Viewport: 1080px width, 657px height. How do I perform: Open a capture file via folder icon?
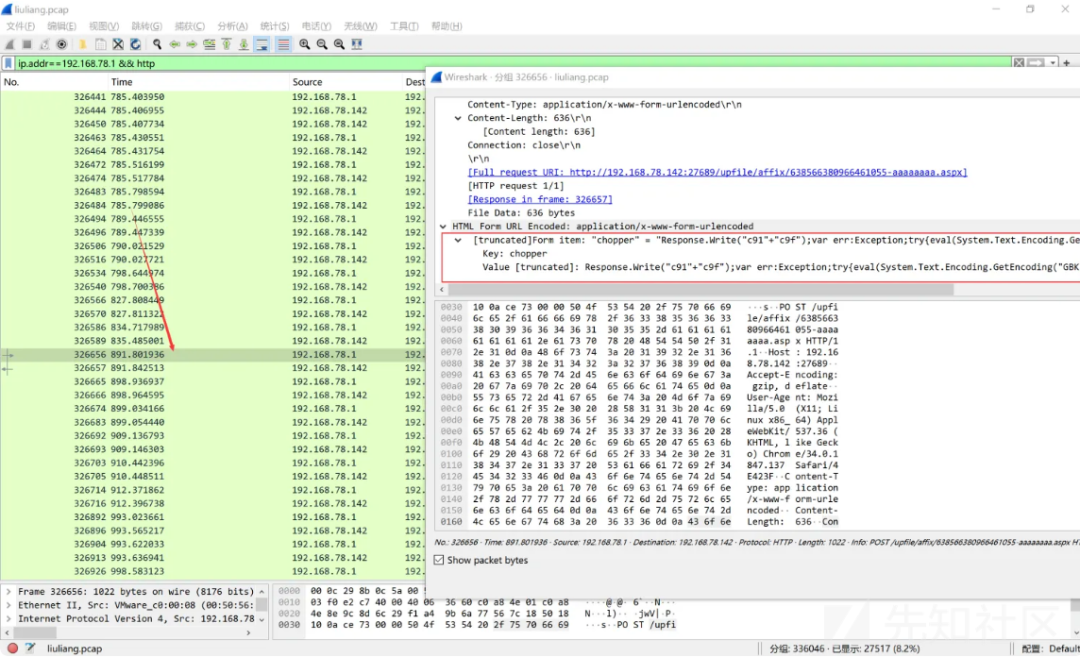(x=83, y=44)
